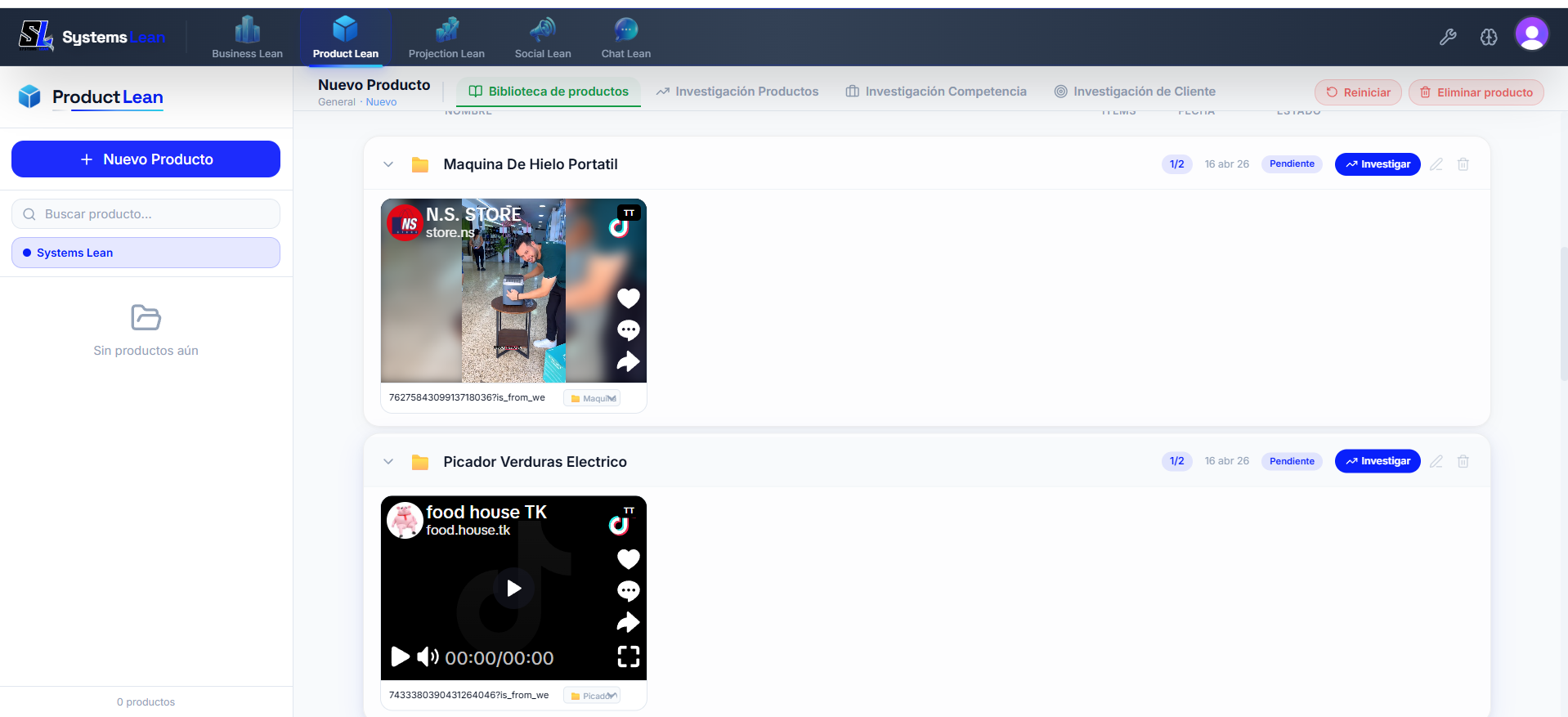Click the Nuevo Producto button
The height and width of the screenshot is (717, 1568).
point(146,159)
